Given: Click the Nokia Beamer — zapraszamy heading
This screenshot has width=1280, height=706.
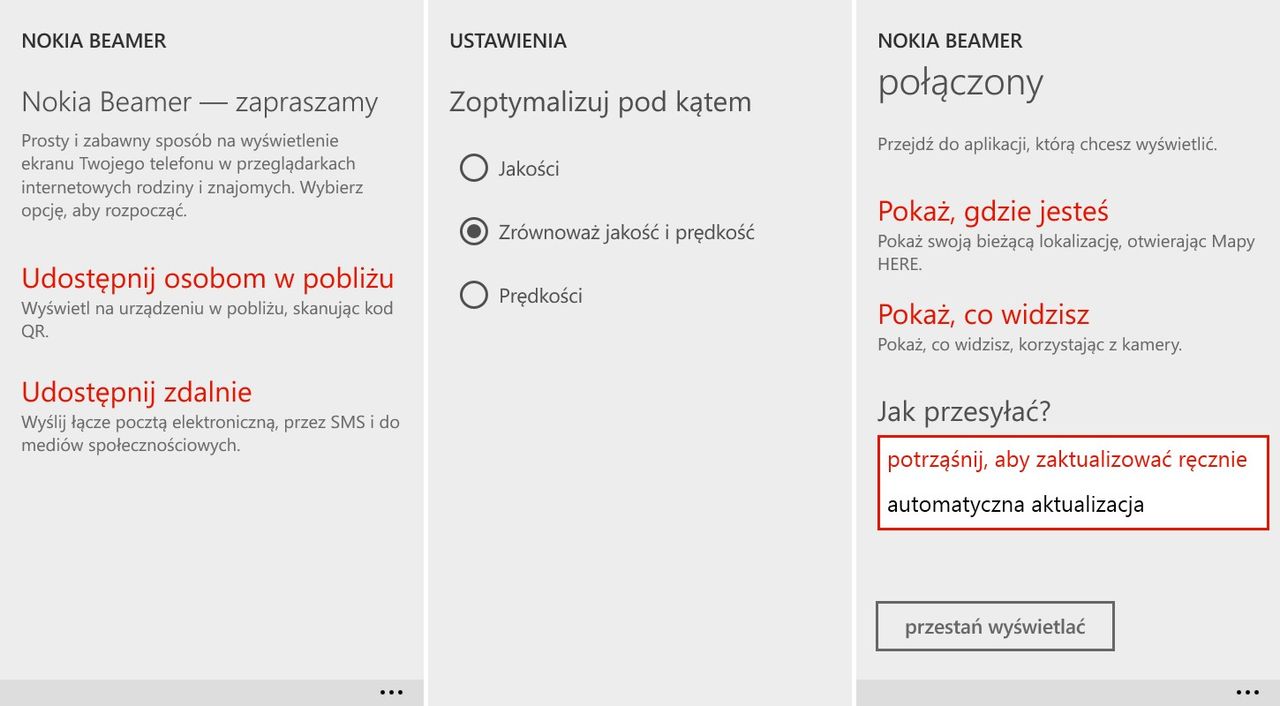Looking at the screenshot, I should coord(200,102).
